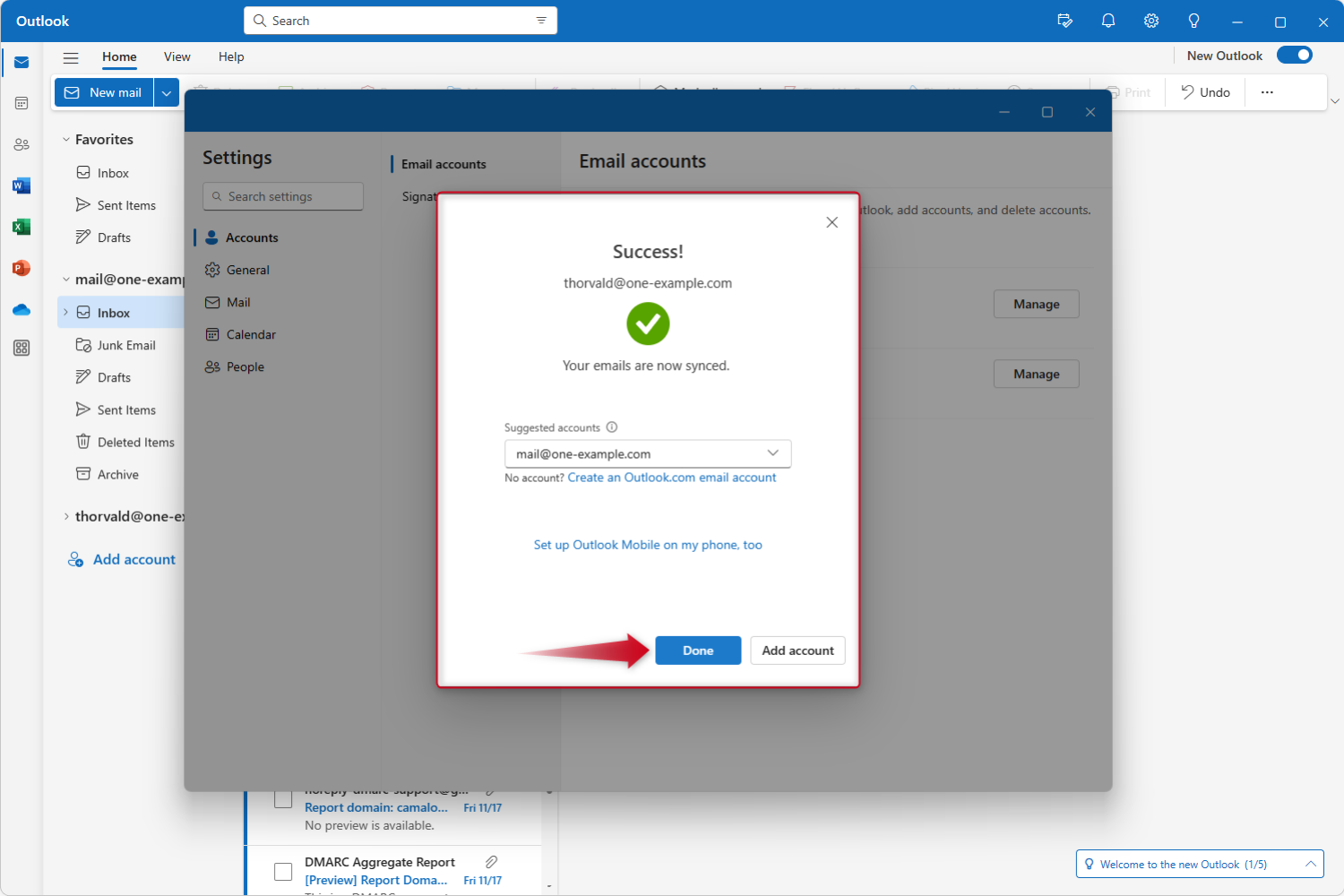Click Create an Outlook.com email account link
1344x896 pixels.
point(671,478)
